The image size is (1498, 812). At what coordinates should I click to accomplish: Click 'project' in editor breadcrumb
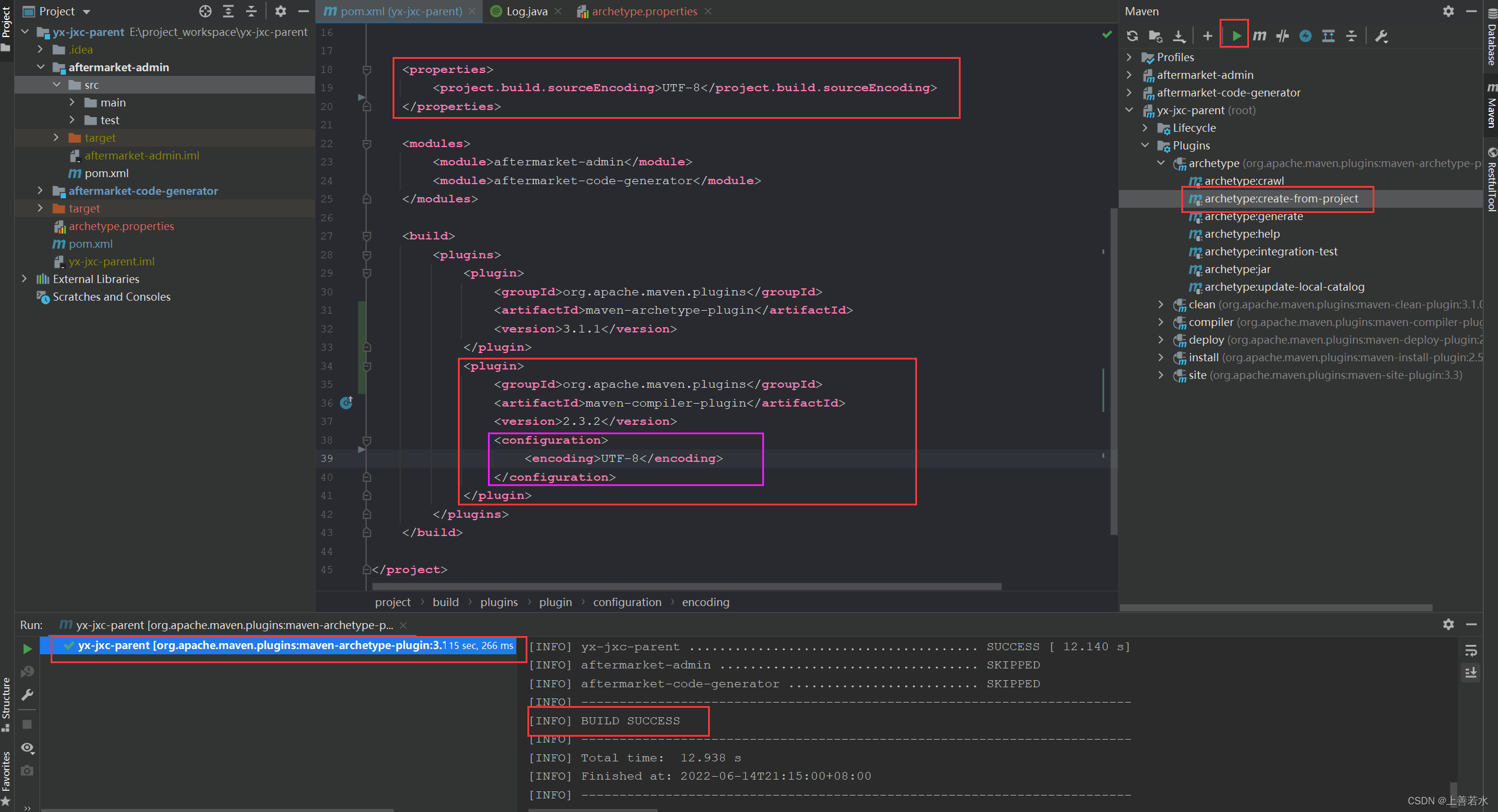393,602
